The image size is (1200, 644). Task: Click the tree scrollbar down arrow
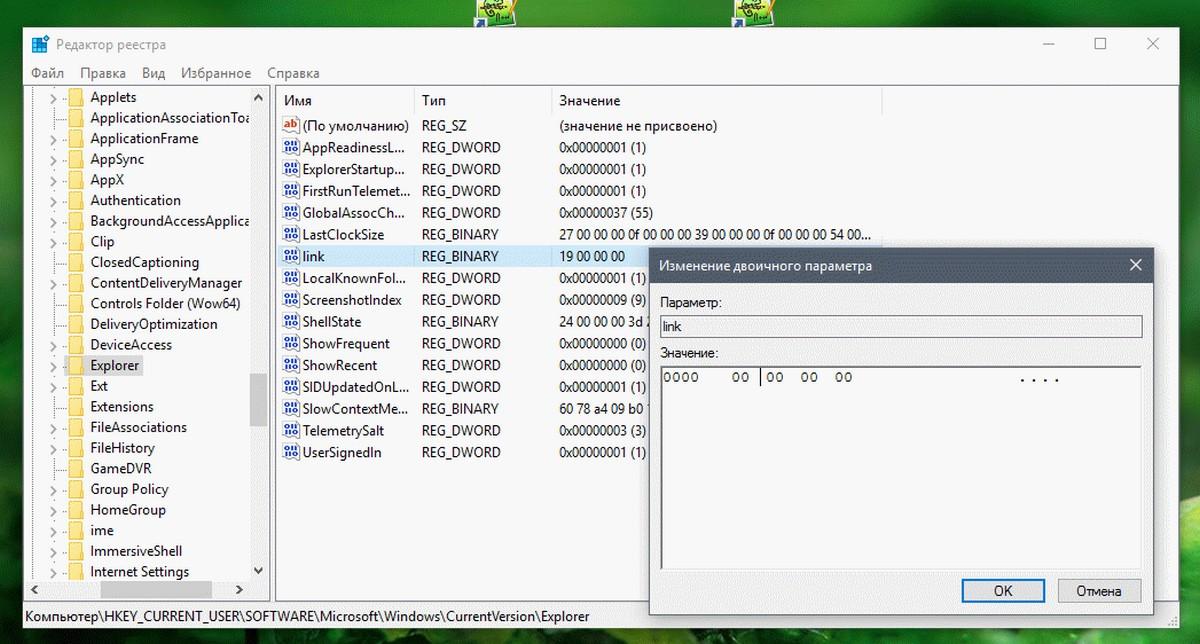point(259,571)
